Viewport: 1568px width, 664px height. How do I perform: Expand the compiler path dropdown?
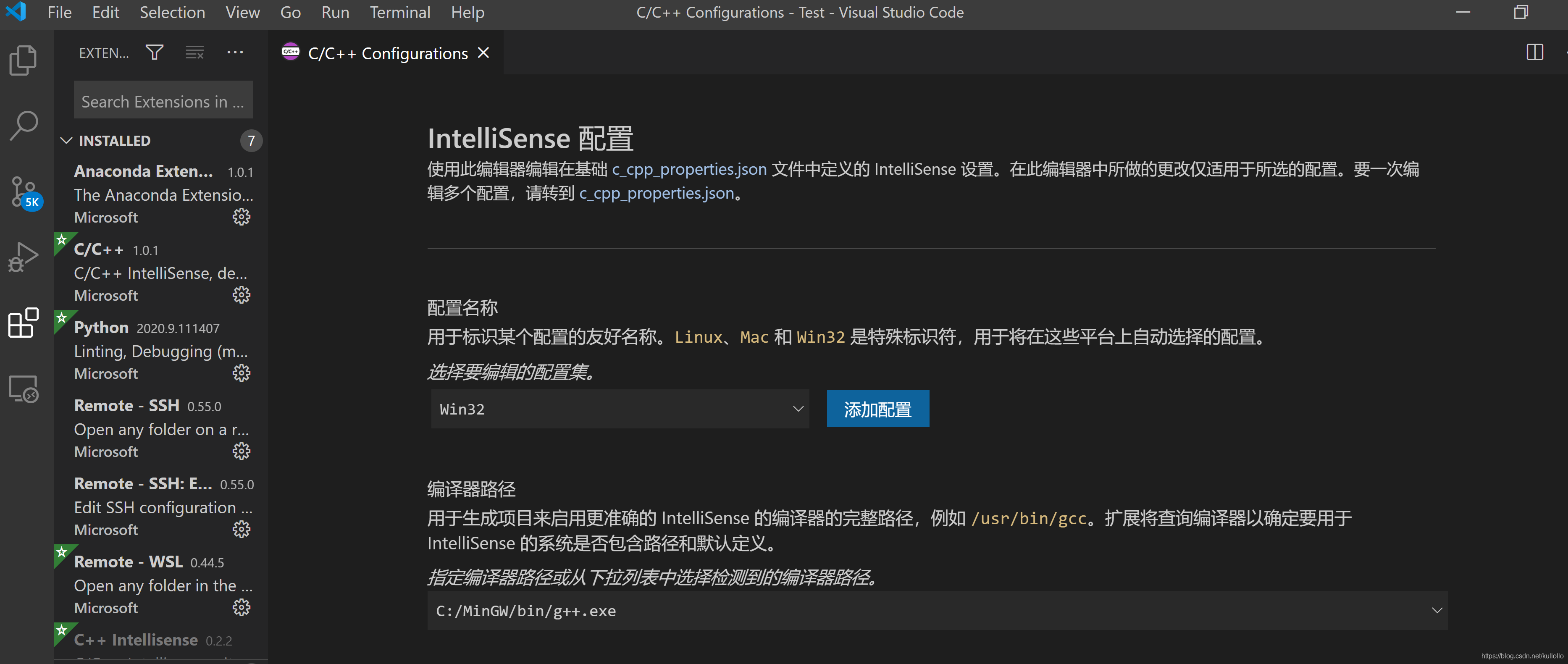(1438, 610)
